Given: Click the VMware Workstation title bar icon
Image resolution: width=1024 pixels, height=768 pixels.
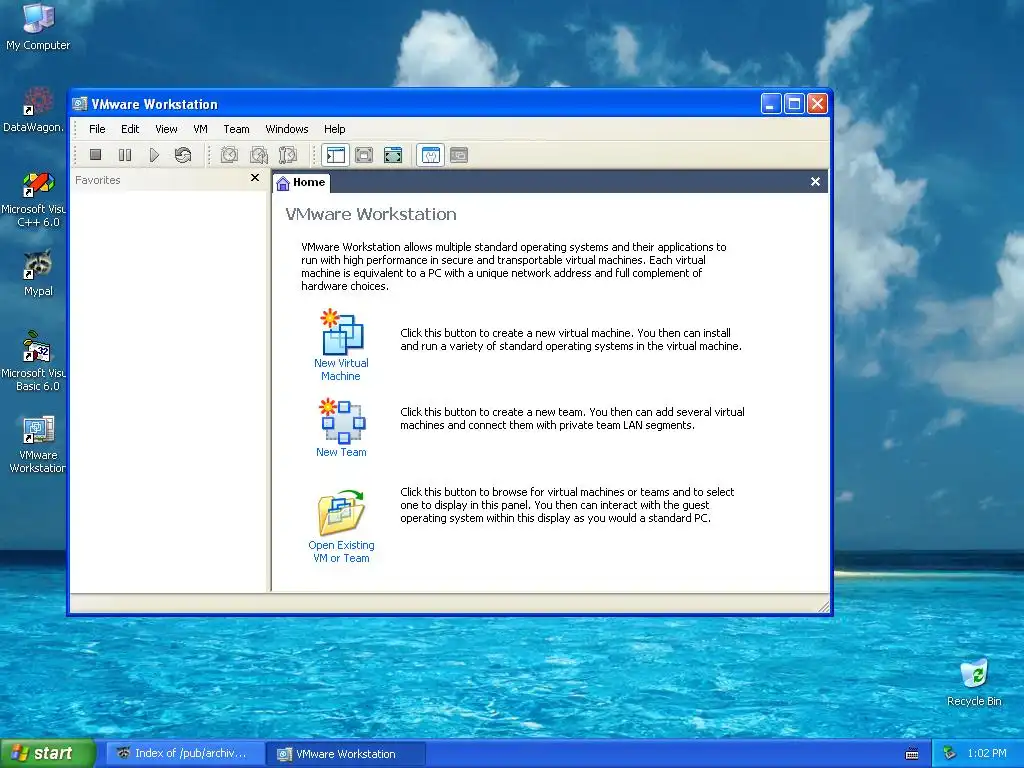Looking at the screenshot, I should 80,104.
